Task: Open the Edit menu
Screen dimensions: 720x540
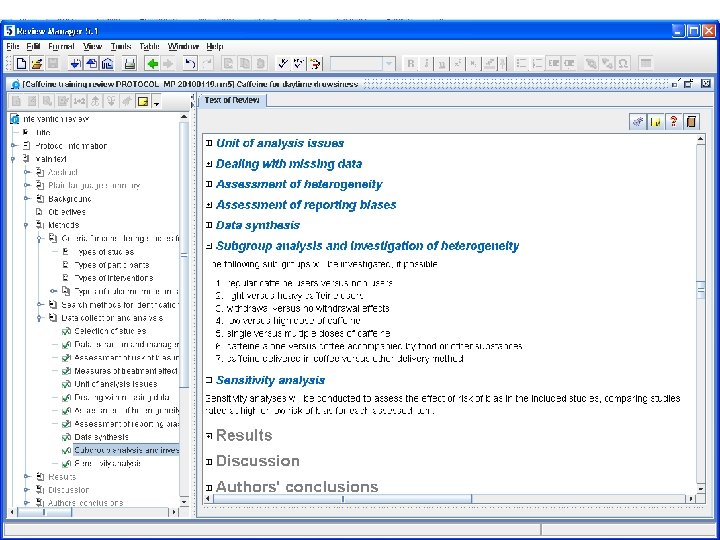Action: tap(33, 46)
